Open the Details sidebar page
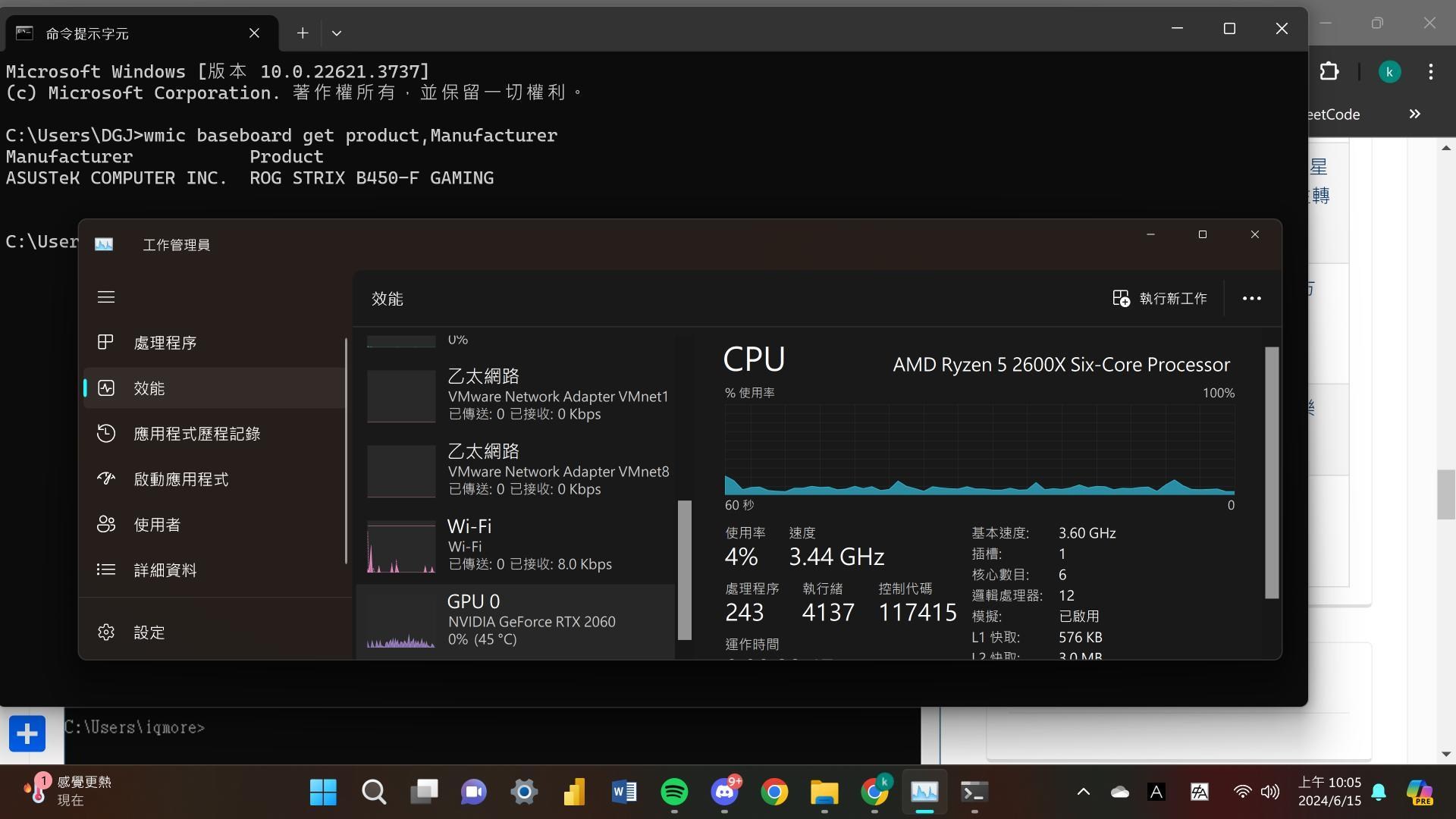 pyautogui.click(x=165, y=570)
